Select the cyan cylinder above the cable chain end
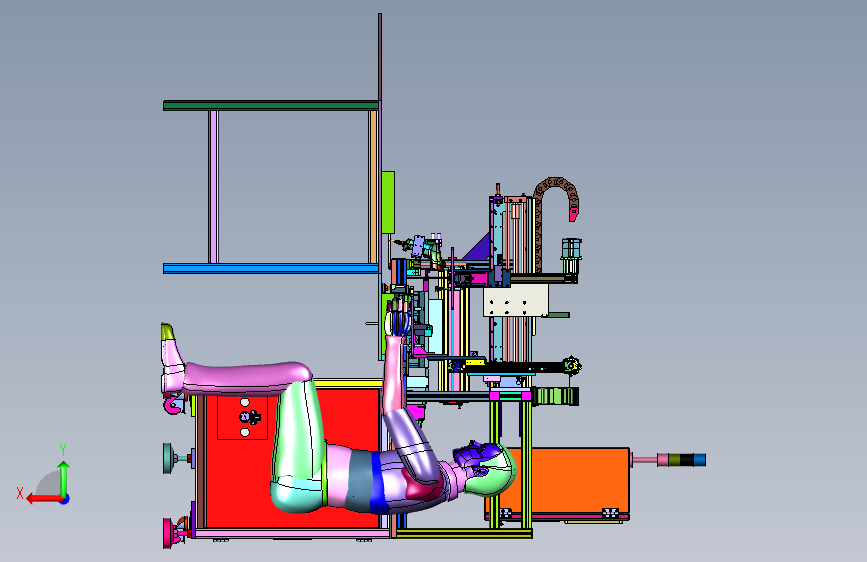This screenshot has width=867, height=562. 572,248
